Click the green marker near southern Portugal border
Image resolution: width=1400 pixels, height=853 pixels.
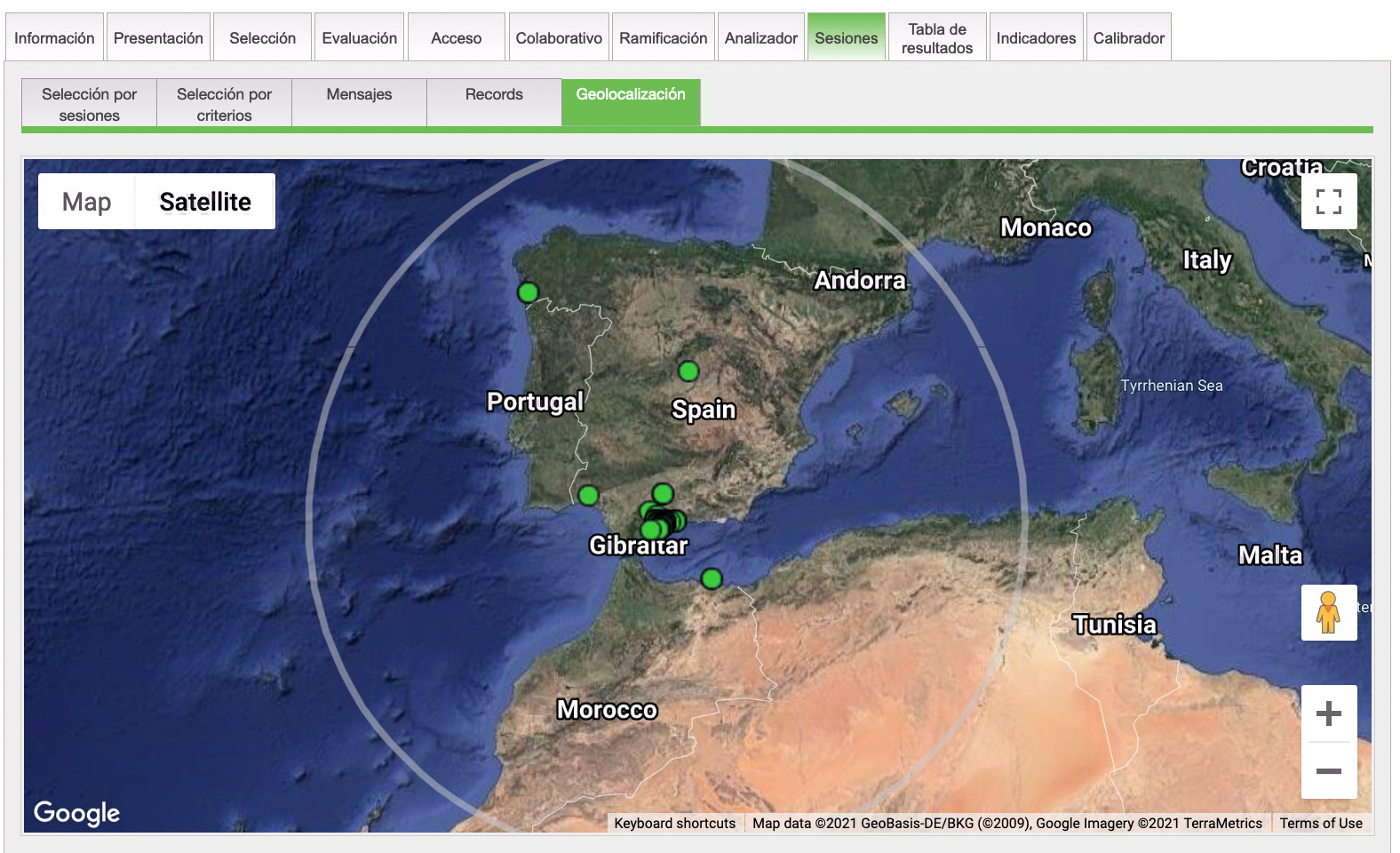tap(588, 495)
